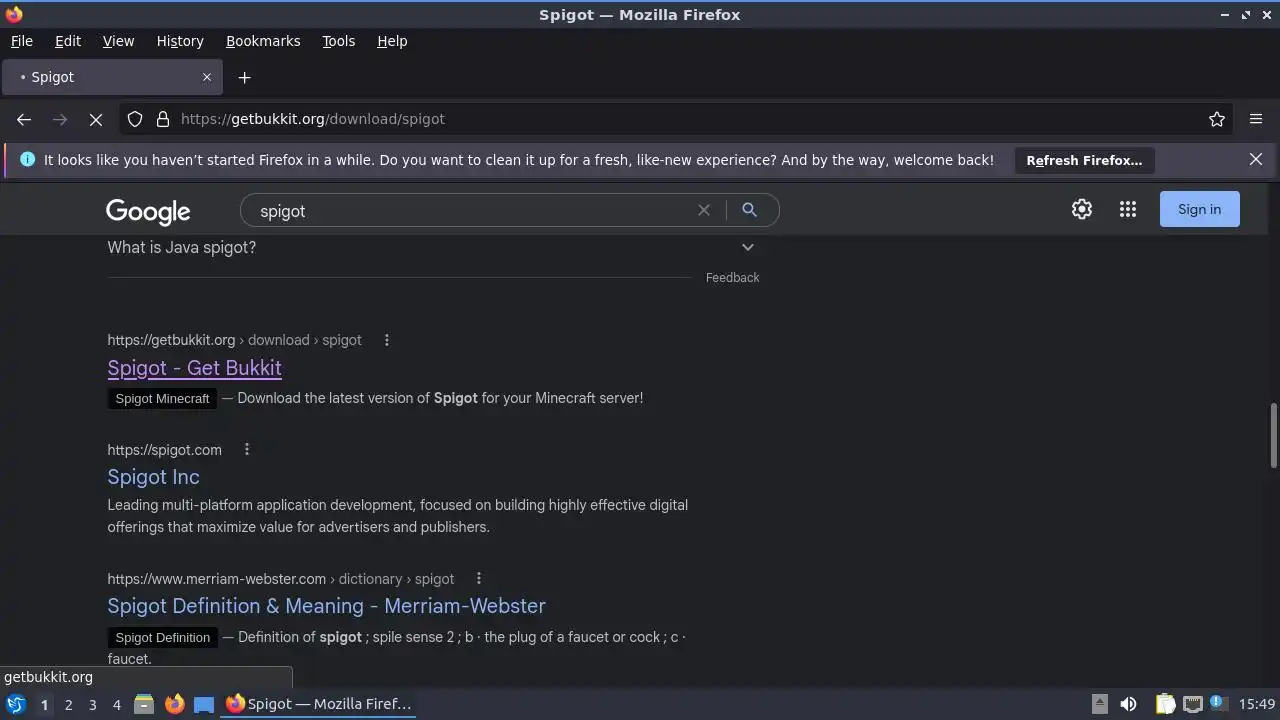The height and width of the screenshot is (720, 1280).
Task: Click the 15:49 taskbar clock
Action: (x=1257, y=704)
